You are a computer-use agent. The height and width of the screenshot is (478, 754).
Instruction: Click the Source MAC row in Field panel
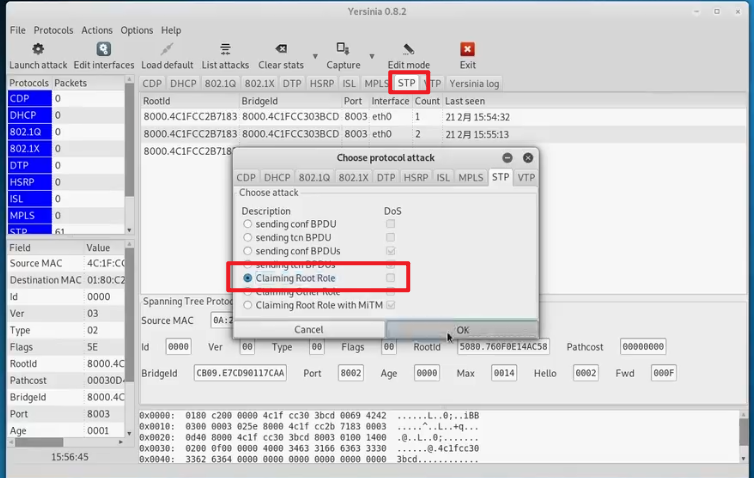(66, 264)
